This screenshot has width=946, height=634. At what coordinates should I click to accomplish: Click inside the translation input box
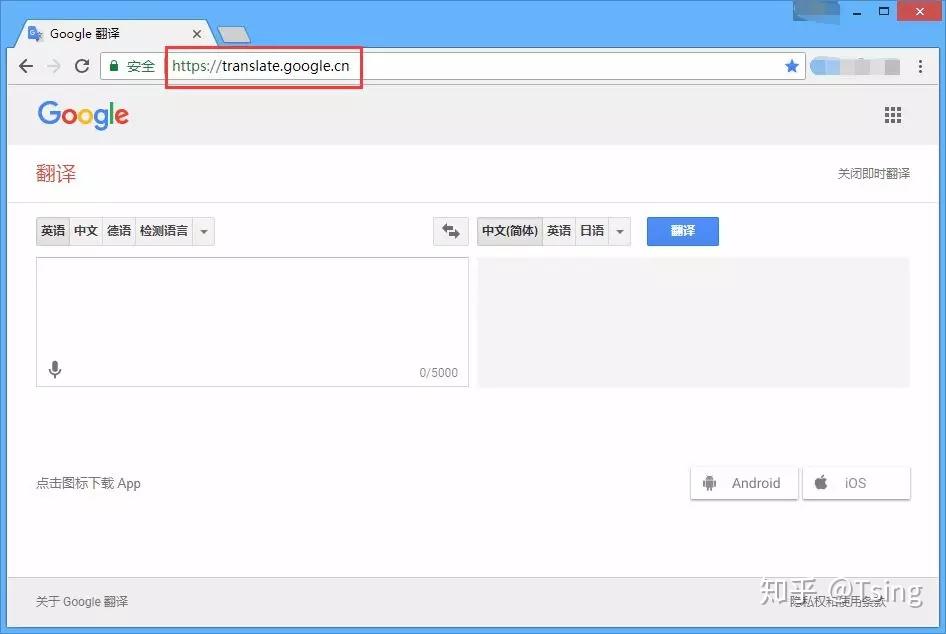click(x=250, y=310)
